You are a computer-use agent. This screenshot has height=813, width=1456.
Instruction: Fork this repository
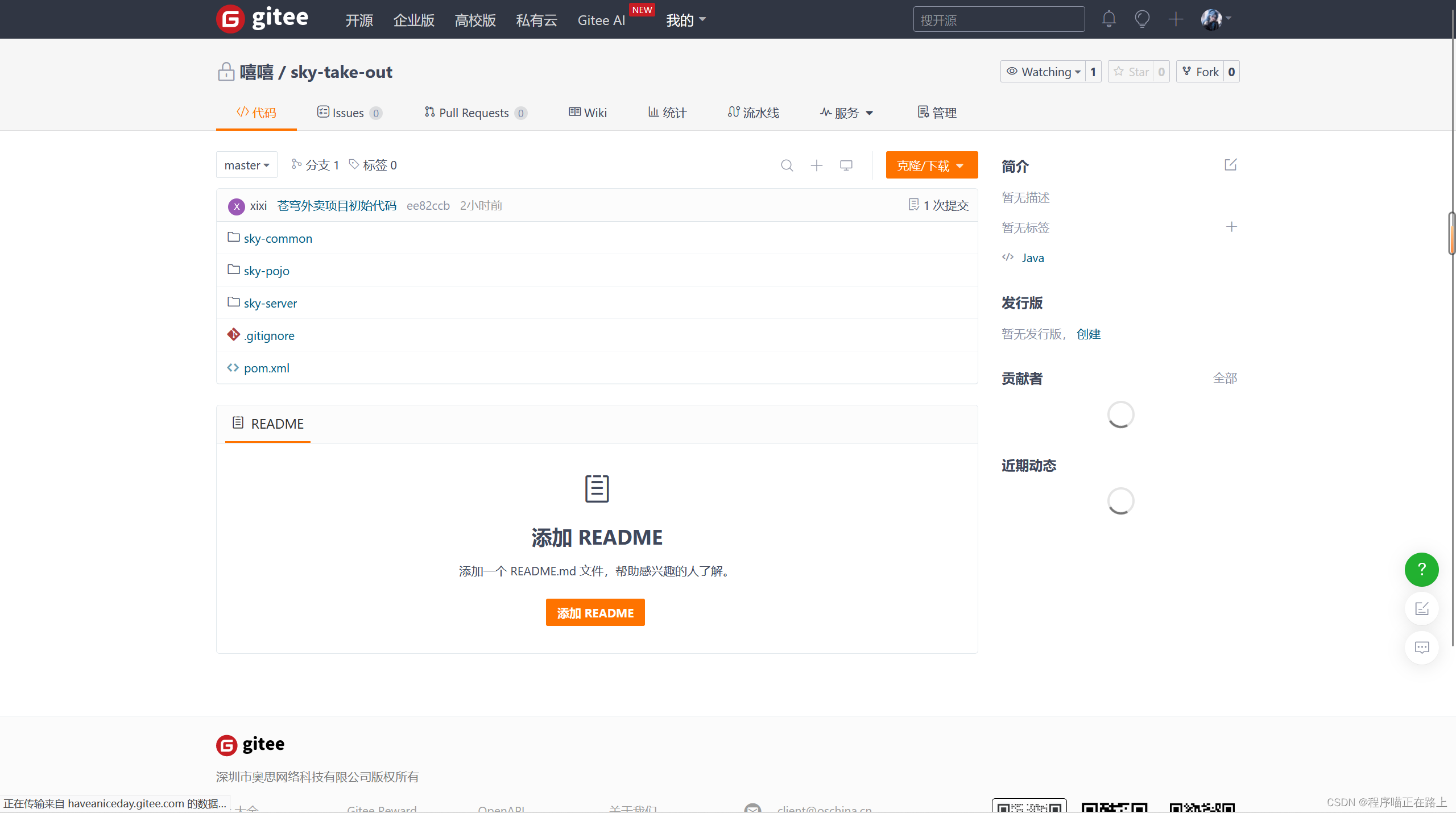click(1200, 72)
